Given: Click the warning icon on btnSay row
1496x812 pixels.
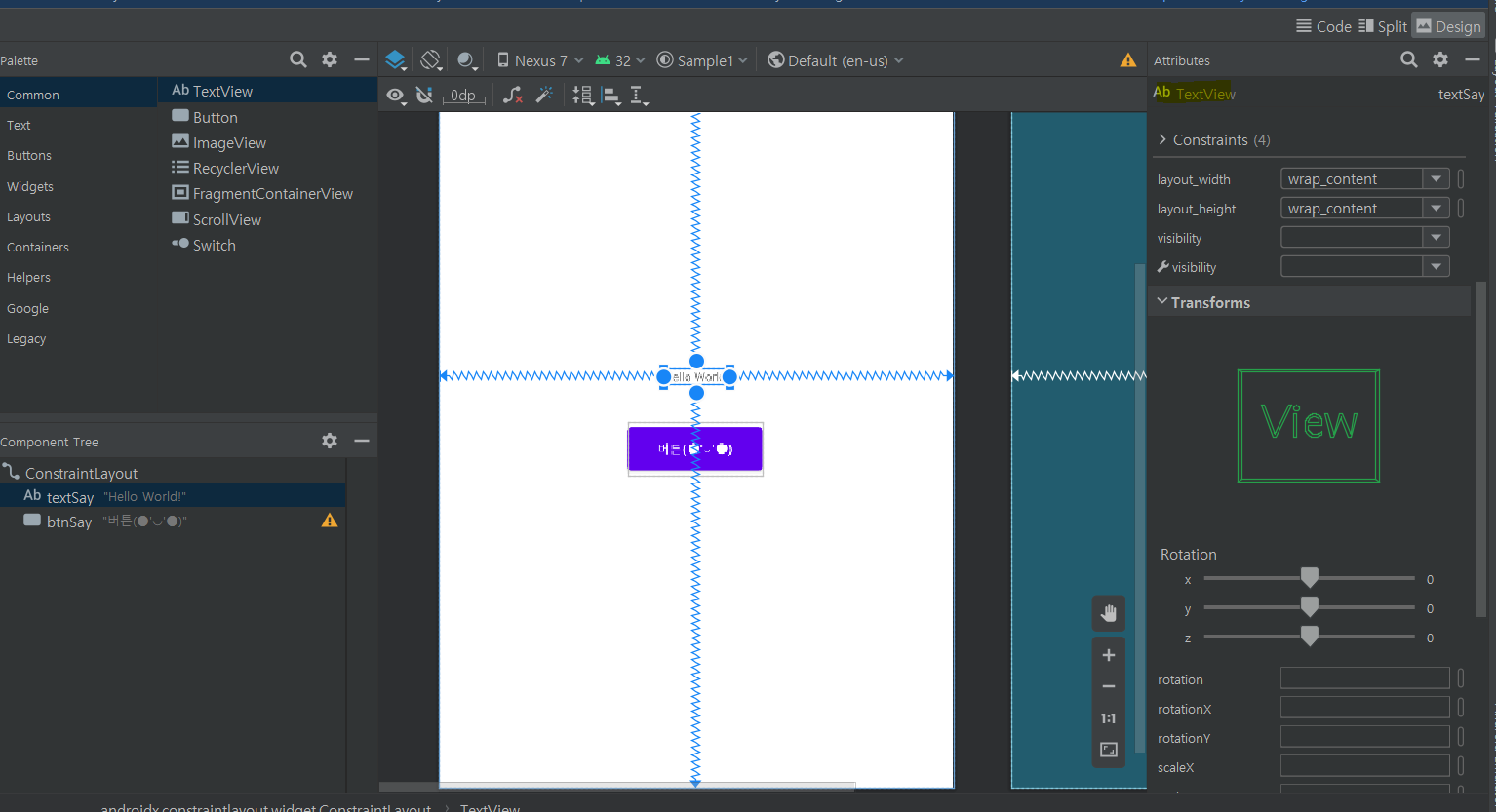Looking at the screenshot, I should click(330, 521).
